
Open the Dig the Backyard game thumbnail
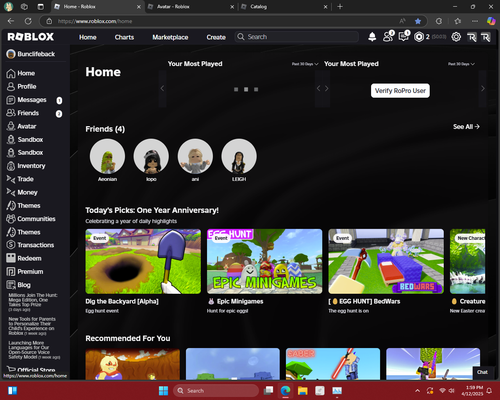pos(143,261)
